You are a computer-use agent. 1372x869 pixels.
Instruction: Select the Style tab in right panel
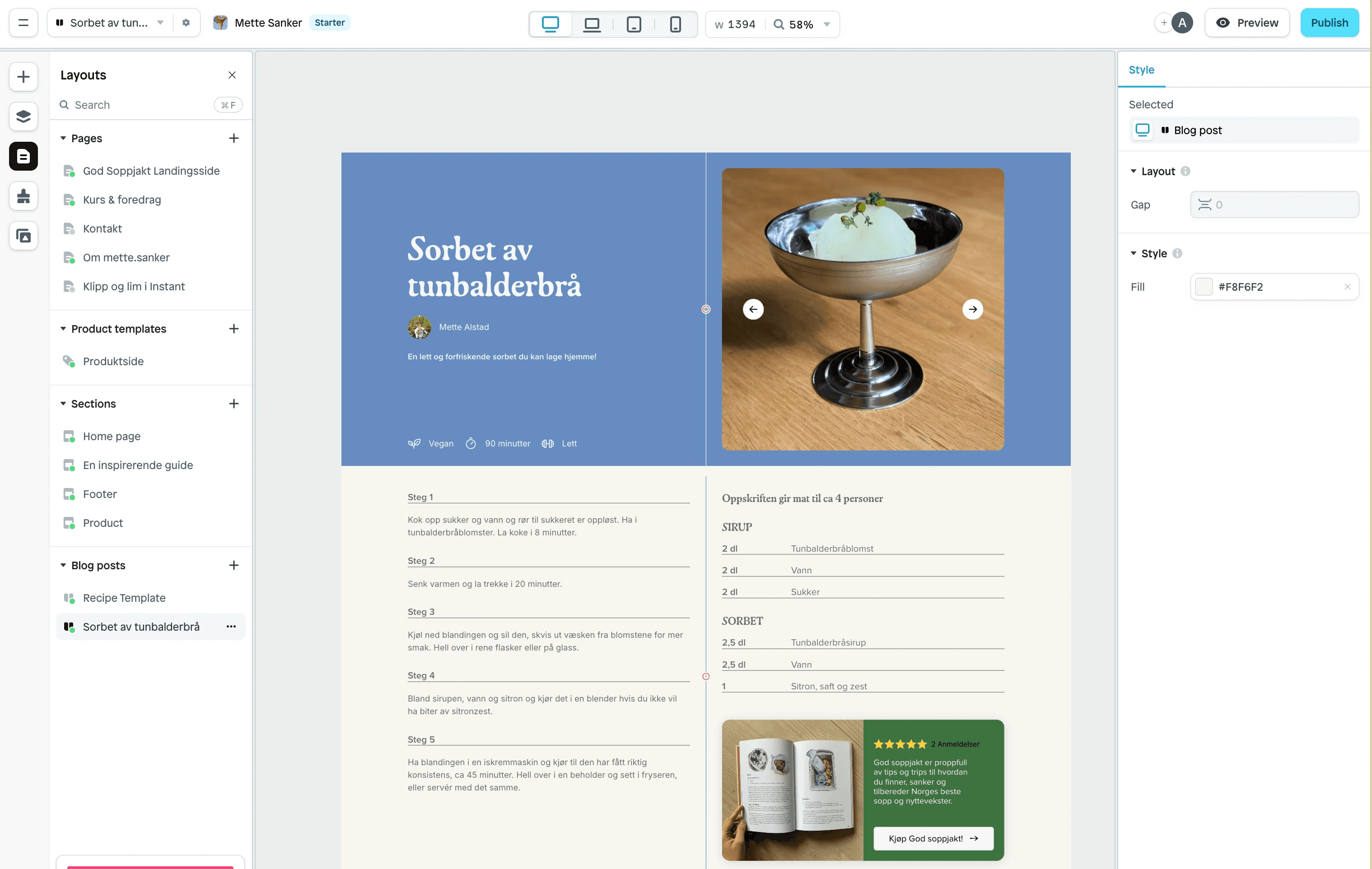[x=1141, y=69]
